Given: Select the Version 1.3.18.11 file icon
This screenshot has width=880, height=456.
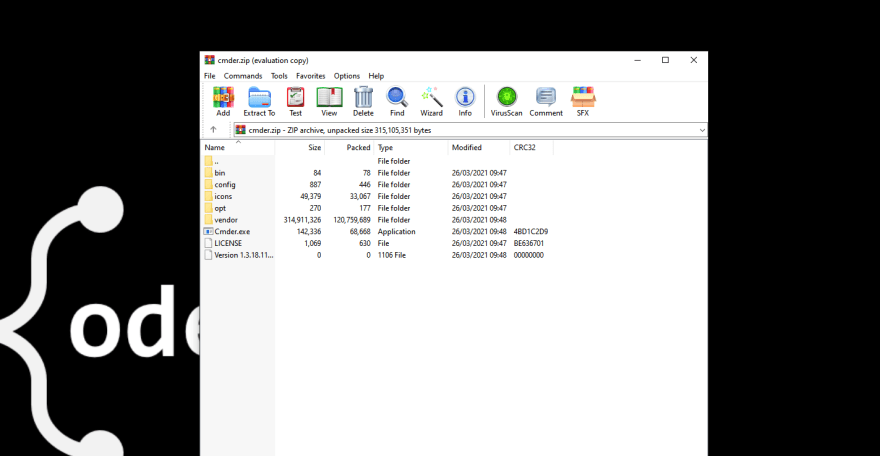Looking at the screenshot, I should click(209, 255).
